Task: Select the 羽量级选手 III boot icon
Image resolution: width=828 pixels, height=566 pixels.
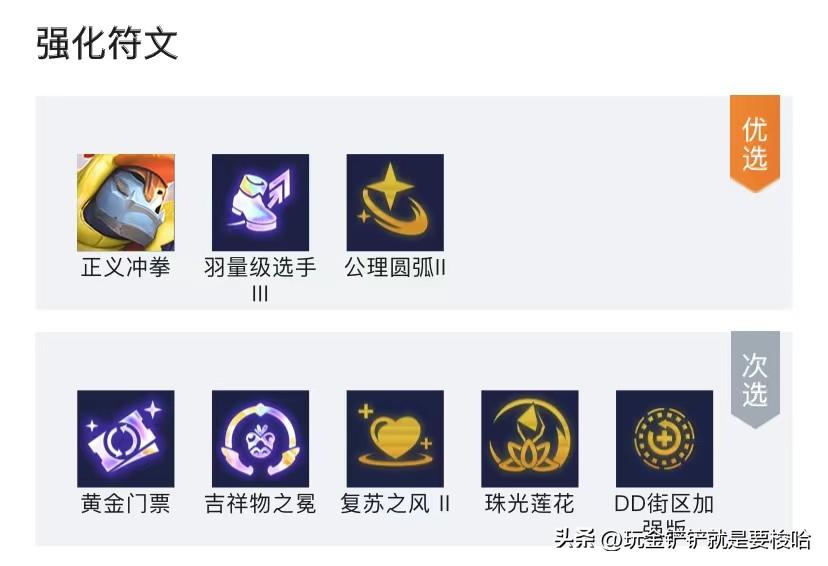Action: (260, 203)
